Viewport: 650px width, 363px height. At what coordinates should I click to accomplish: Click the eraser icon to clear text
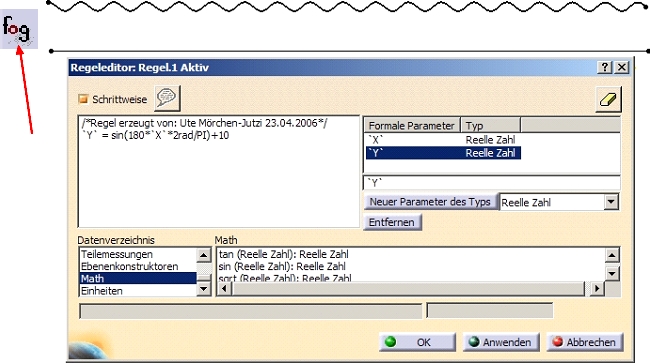[608, 99]
